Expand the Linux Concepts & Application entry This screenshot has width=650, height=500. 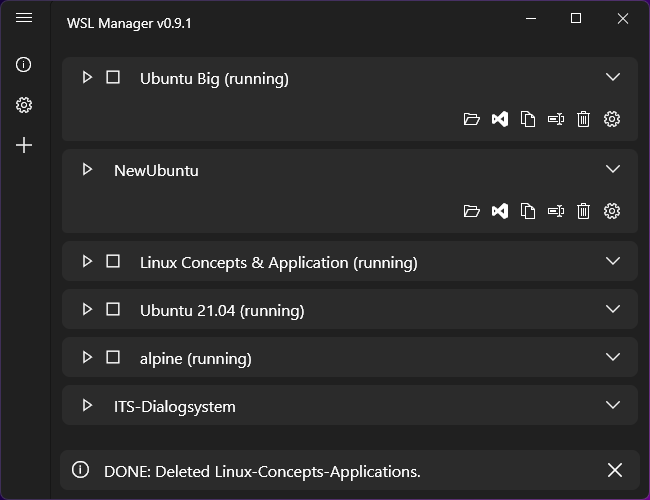613,261
